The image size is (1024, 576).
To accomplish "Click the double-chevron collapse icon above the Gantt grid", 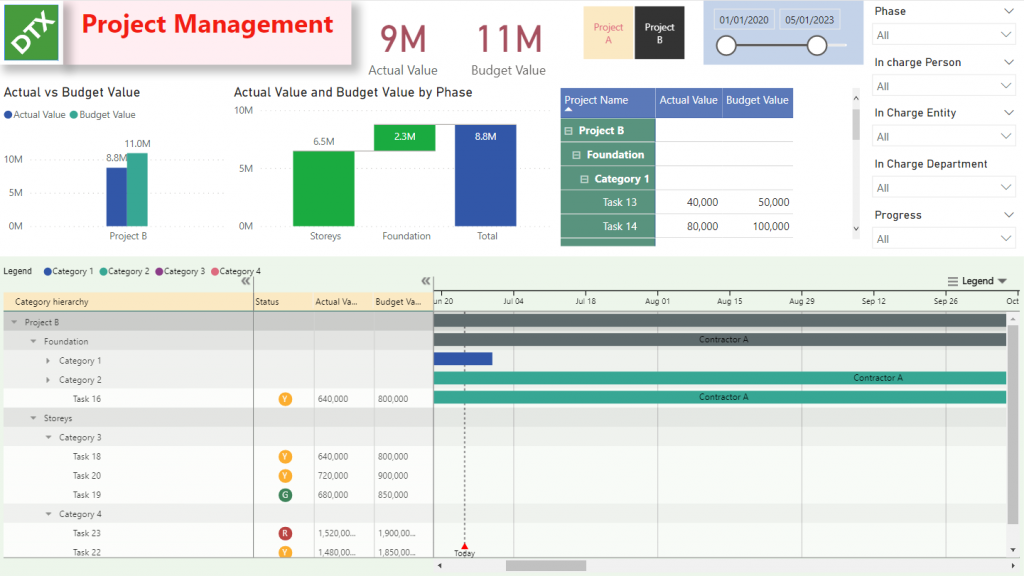I will 426,281.
